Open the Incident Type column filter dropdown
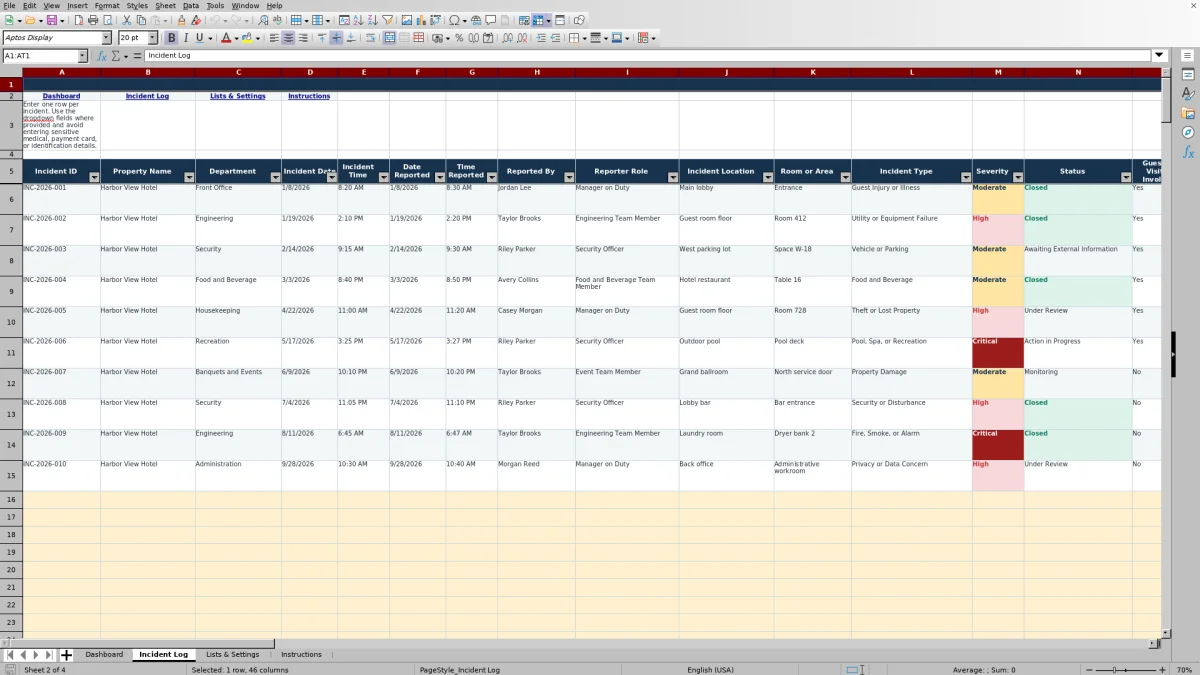 point(965,177)
